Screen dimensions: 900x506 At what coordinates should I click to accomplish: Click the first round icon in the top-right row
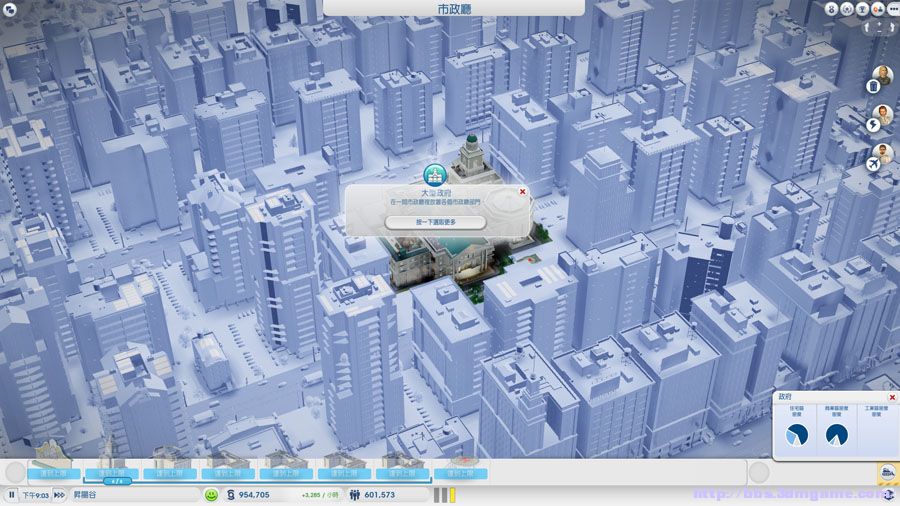click(831, 9)
